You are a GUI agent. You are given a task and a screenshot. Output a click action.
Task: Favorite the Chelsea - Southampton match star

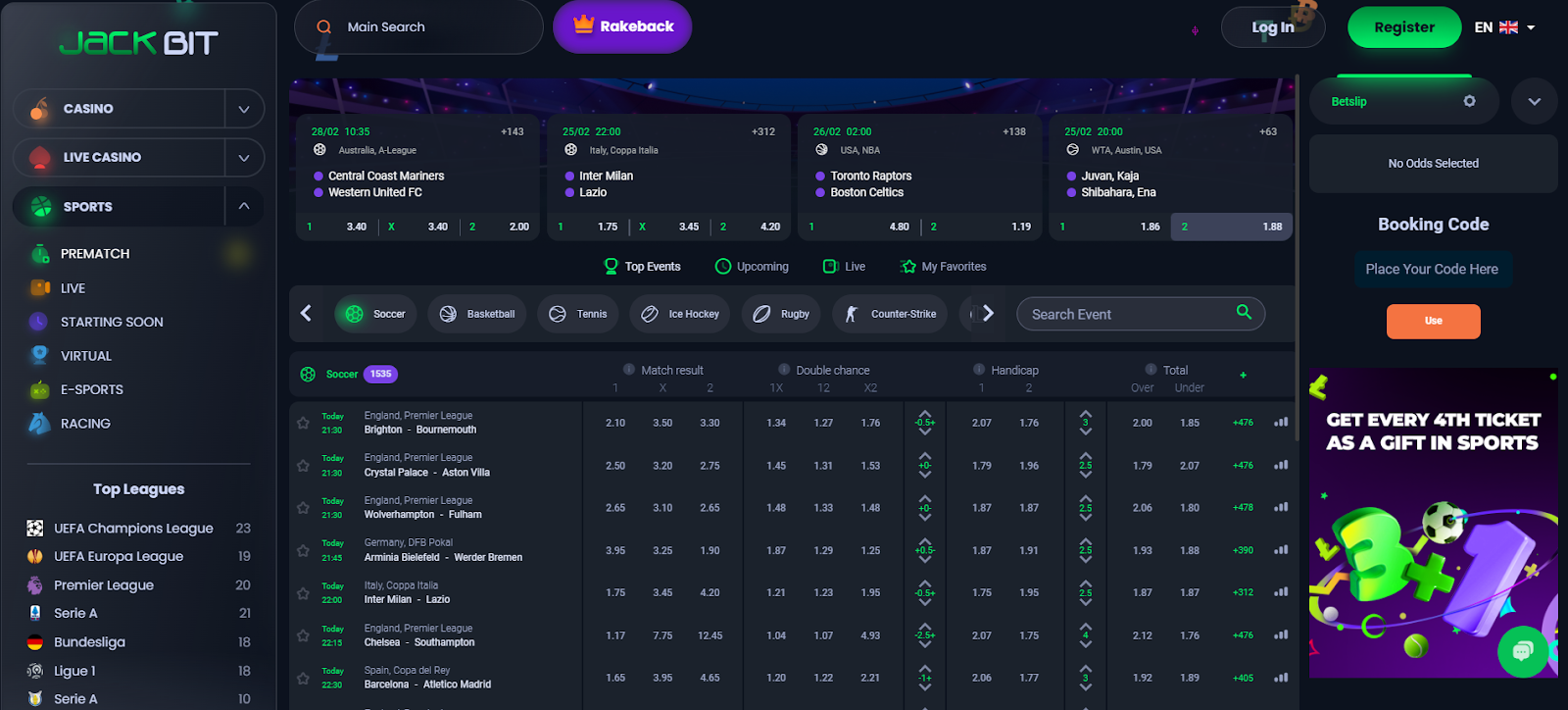click(304, 635)
